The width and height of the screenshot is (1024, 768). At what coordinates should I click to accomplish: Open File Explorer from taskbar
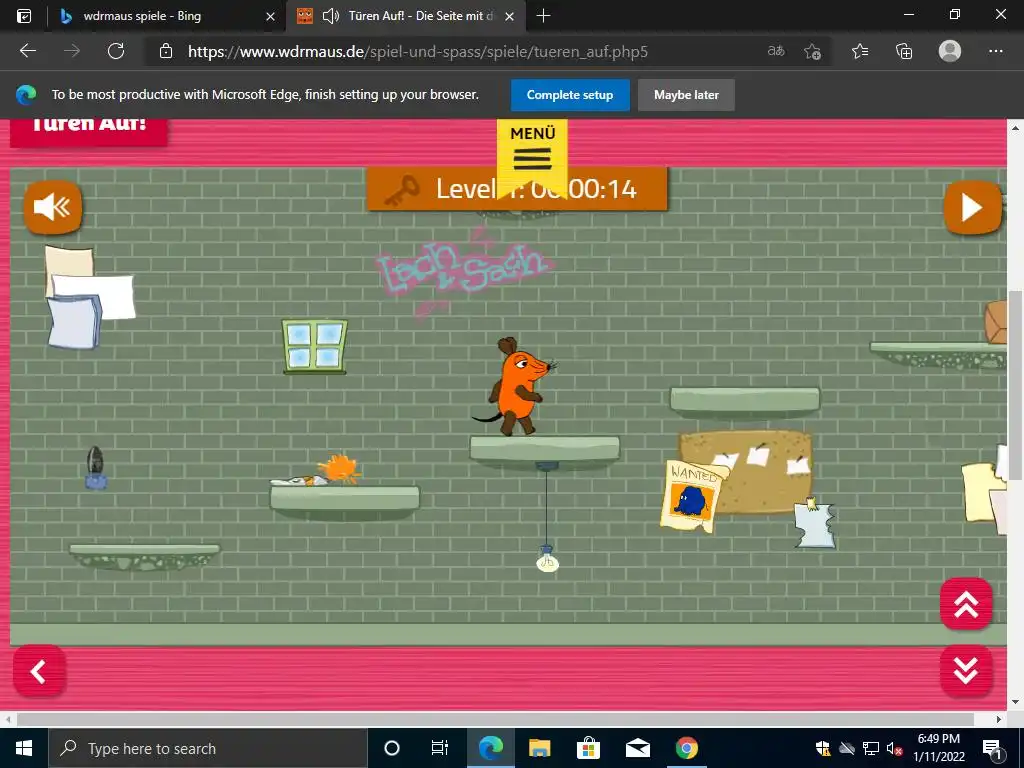[539, 748]
